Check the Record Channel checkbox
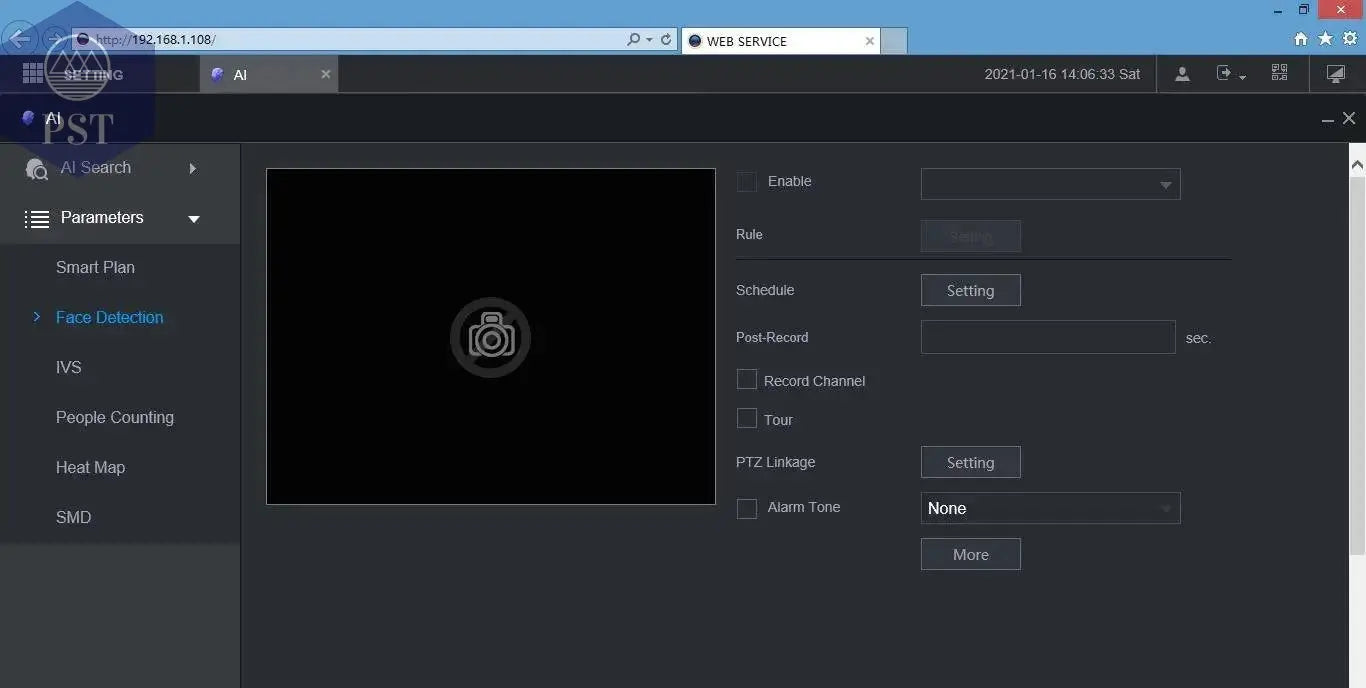This screenshot has width=1366, height=688. 747,380
